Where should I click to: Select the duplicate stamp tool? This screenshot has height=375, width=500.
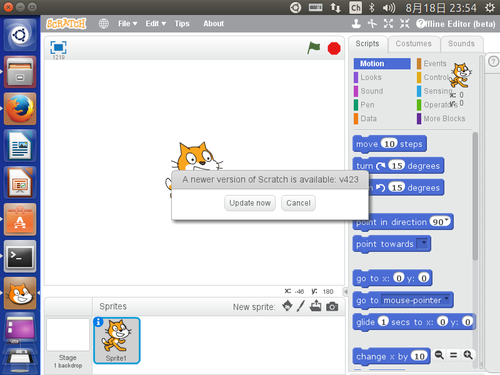pos(356,23)
